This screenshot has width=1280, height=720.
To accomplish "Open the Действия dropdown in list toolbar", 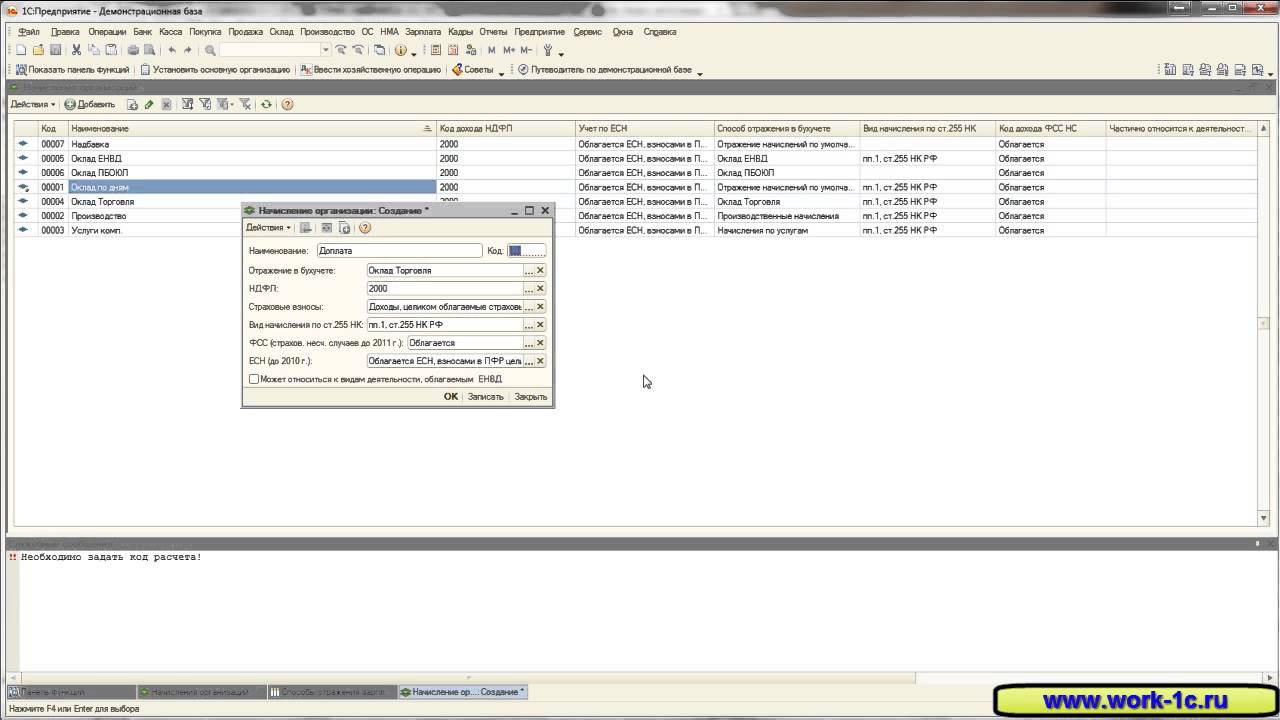I will (33, 104).
